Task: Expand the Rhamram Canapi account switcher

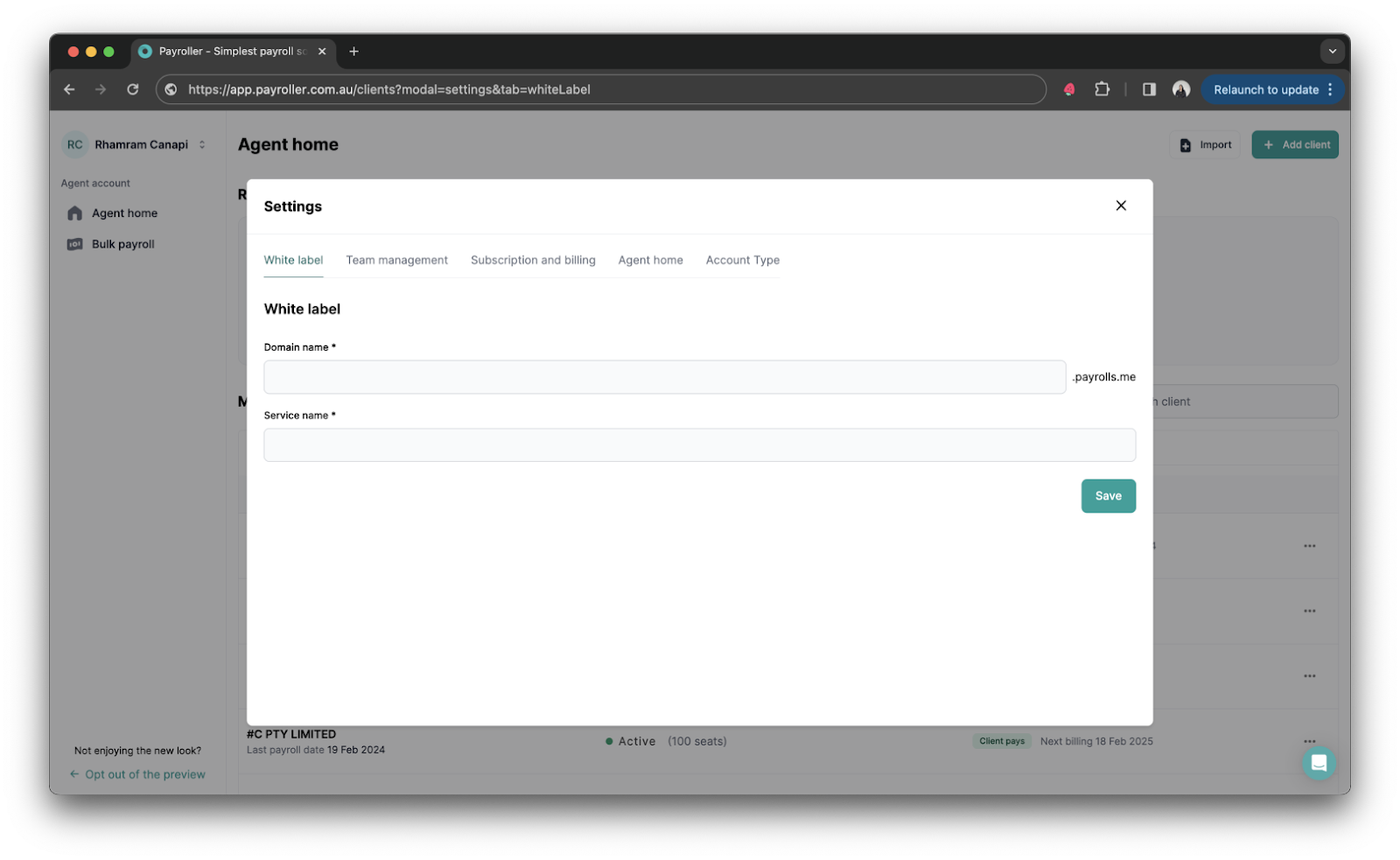Action: click(202, 145)
